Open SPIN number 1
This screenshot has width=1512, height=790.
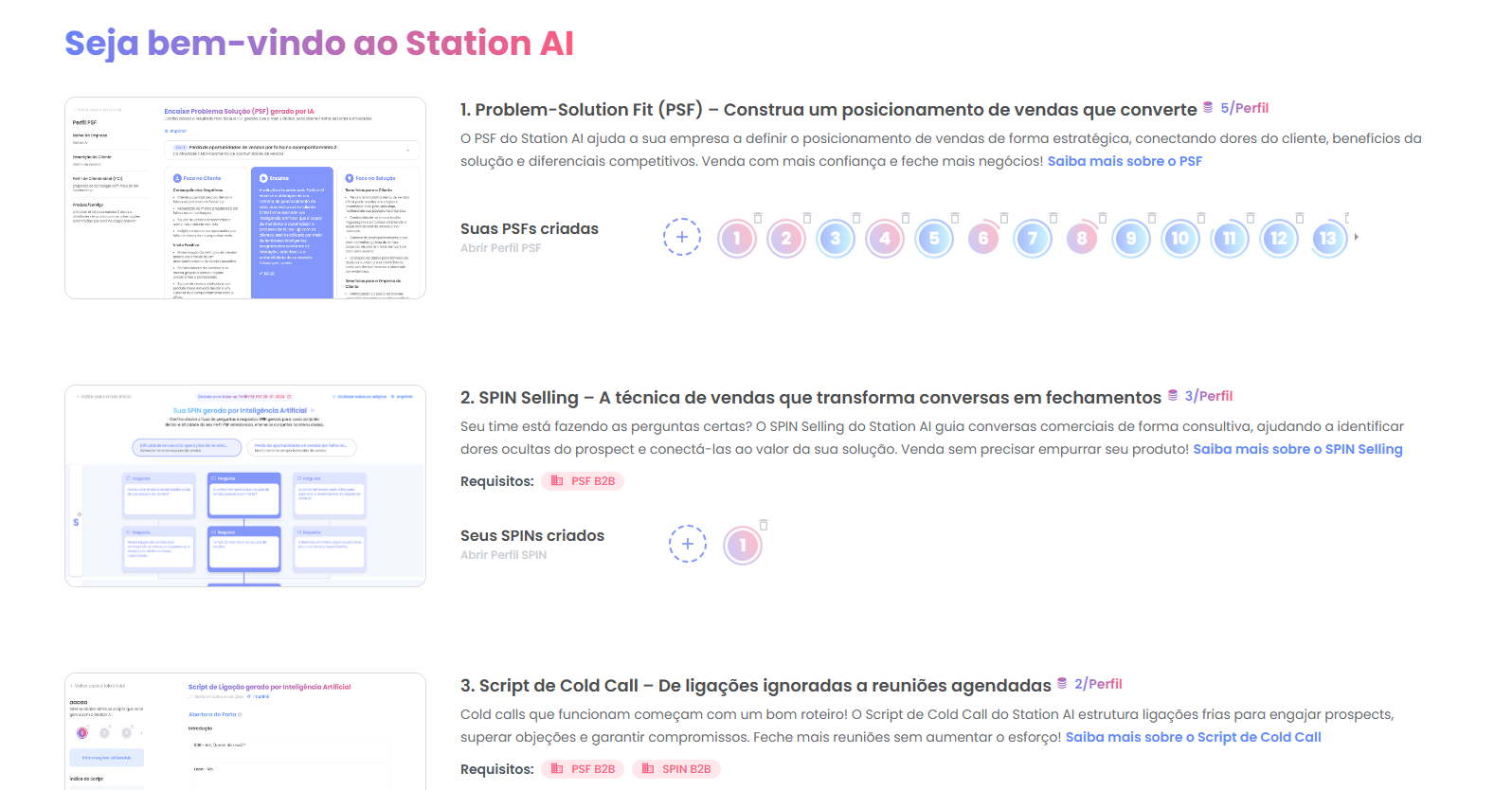click(x=743, y=546)
